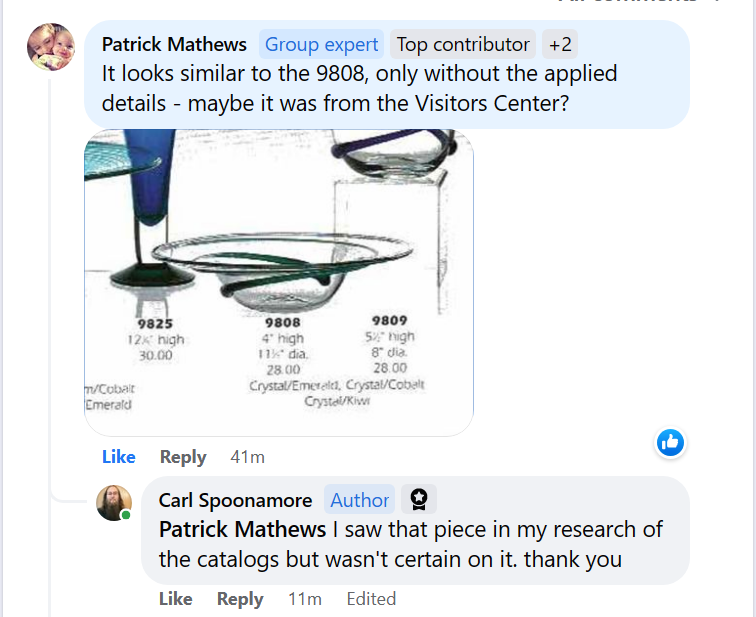Like Patrick Mathews' comment
The image size is (756, 617).
[x=118, y=457]
